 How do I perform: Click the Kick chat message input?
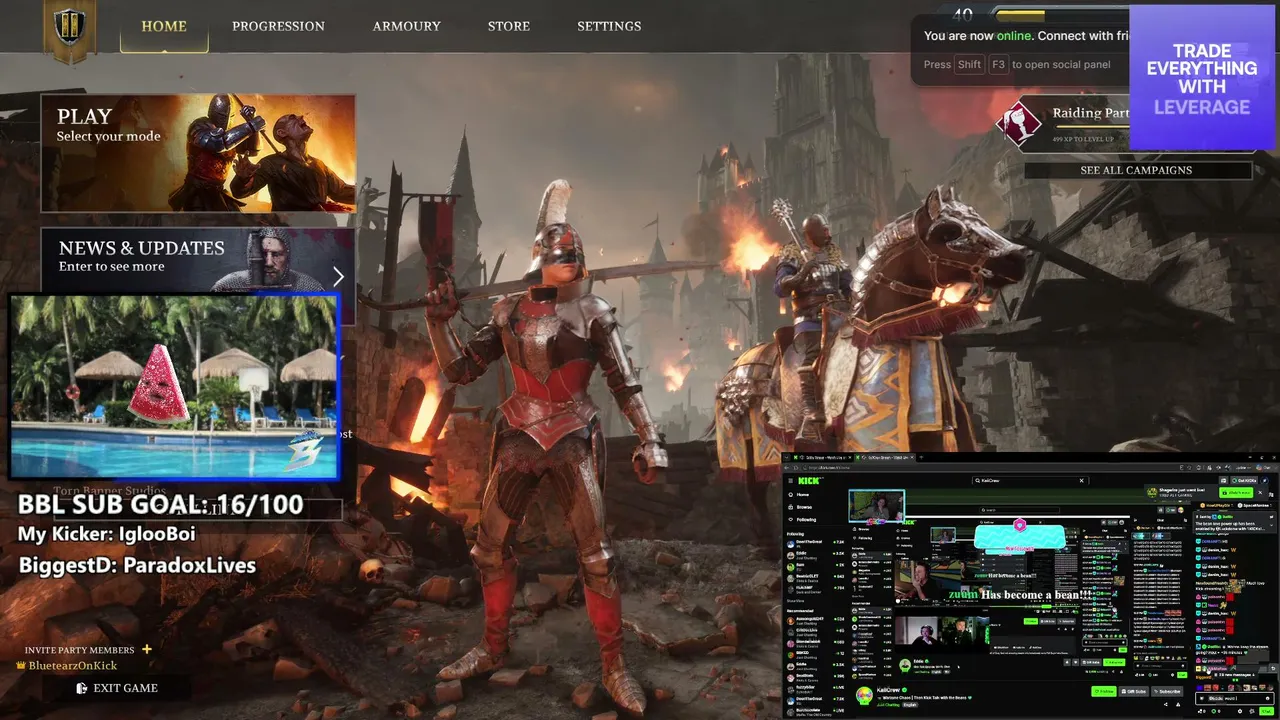click(x=1237, y=698)
